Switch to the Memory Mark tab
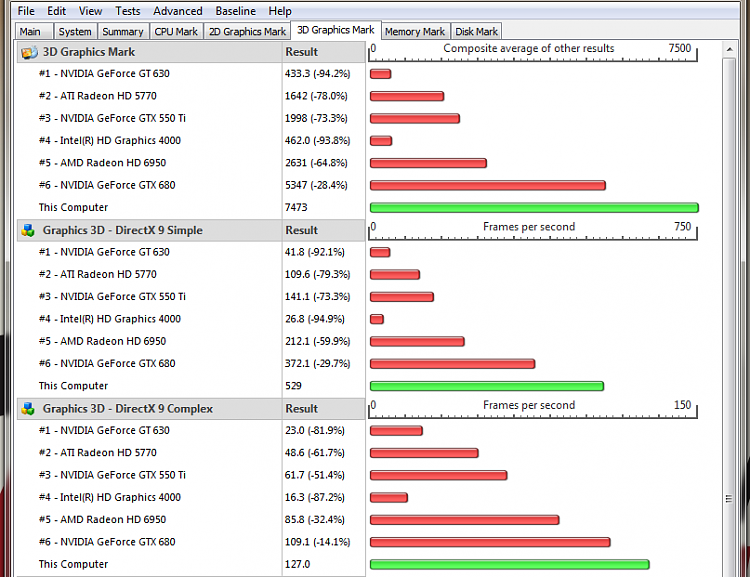Screen dimensions: 750x577 [415, 32]
